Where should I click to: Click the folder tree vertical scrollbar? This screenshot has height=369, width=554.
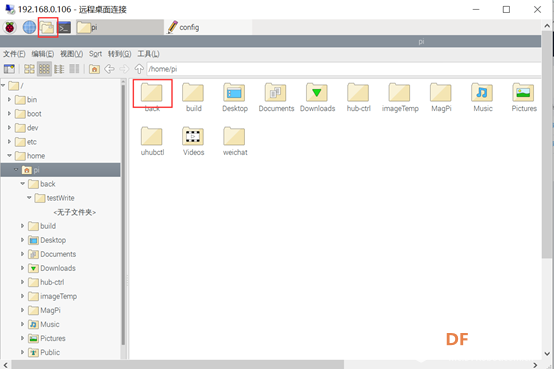click(123, 214)
